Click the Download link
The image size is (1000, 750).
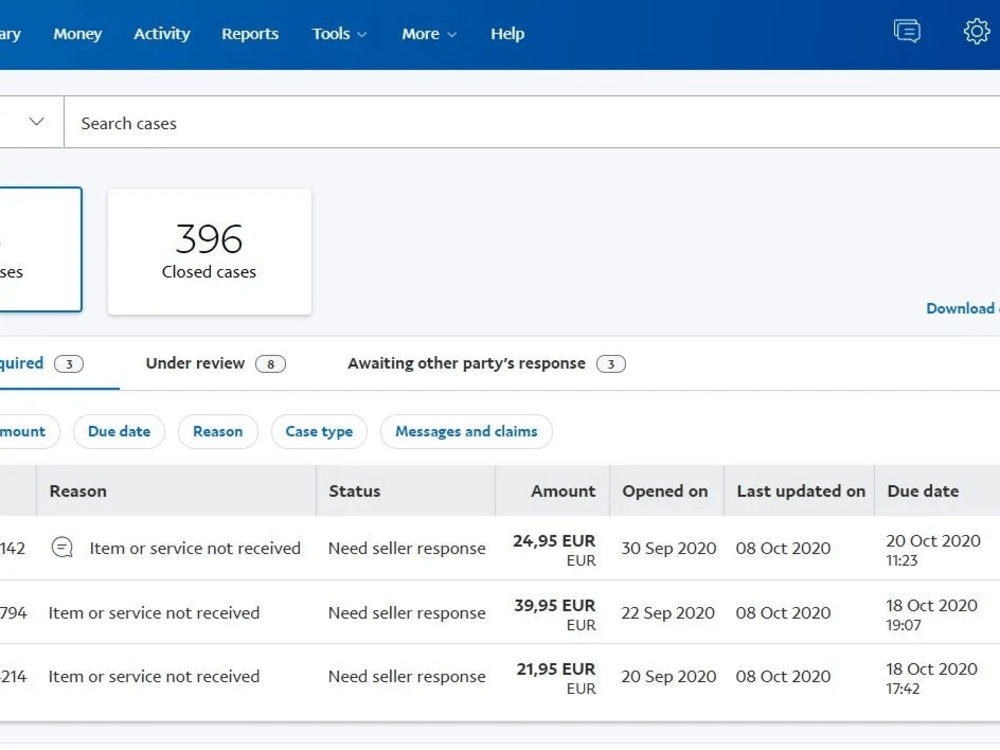click(962, 308)
